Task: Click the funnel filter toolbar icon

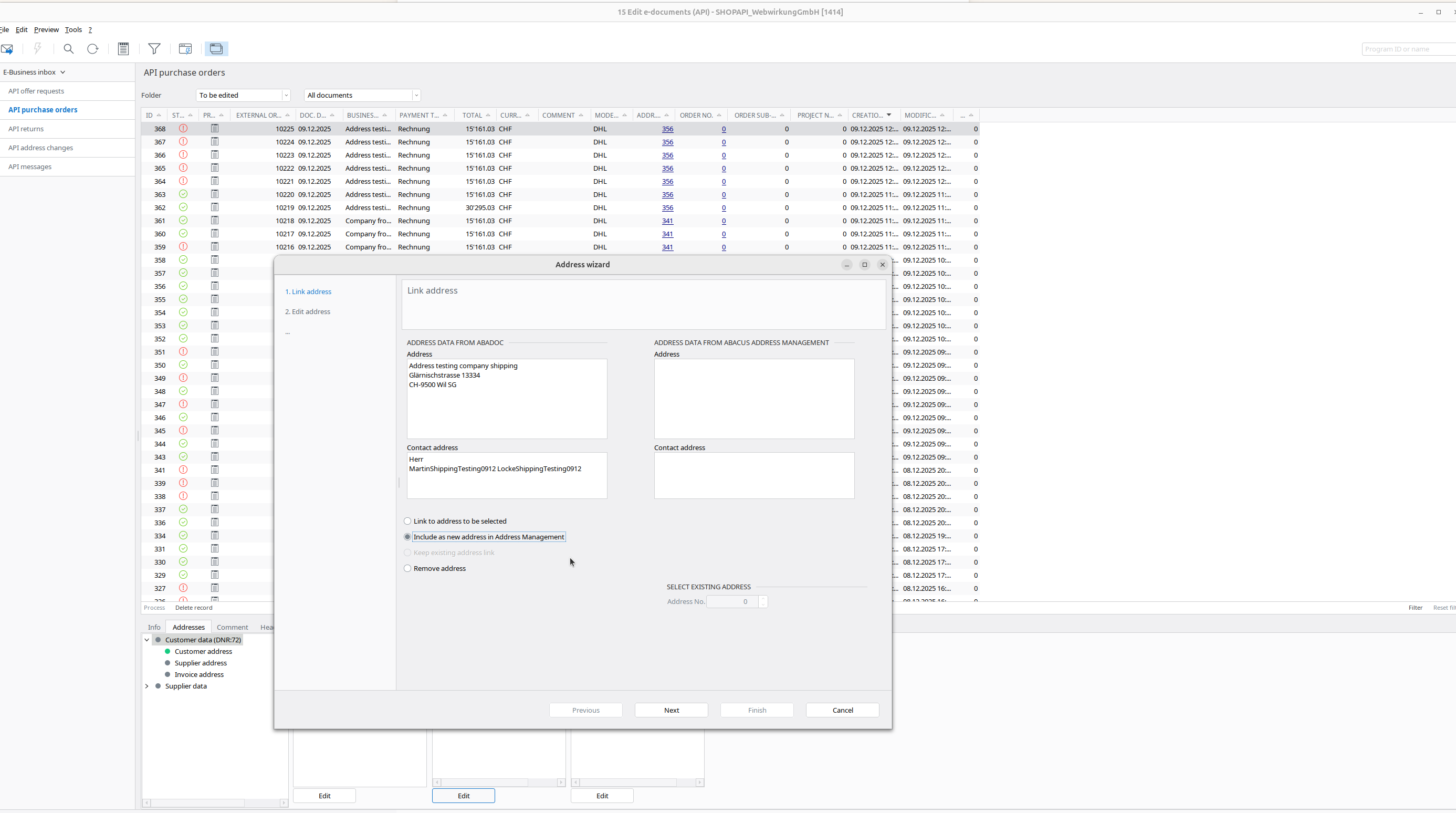Action: (x=154, y=49)
